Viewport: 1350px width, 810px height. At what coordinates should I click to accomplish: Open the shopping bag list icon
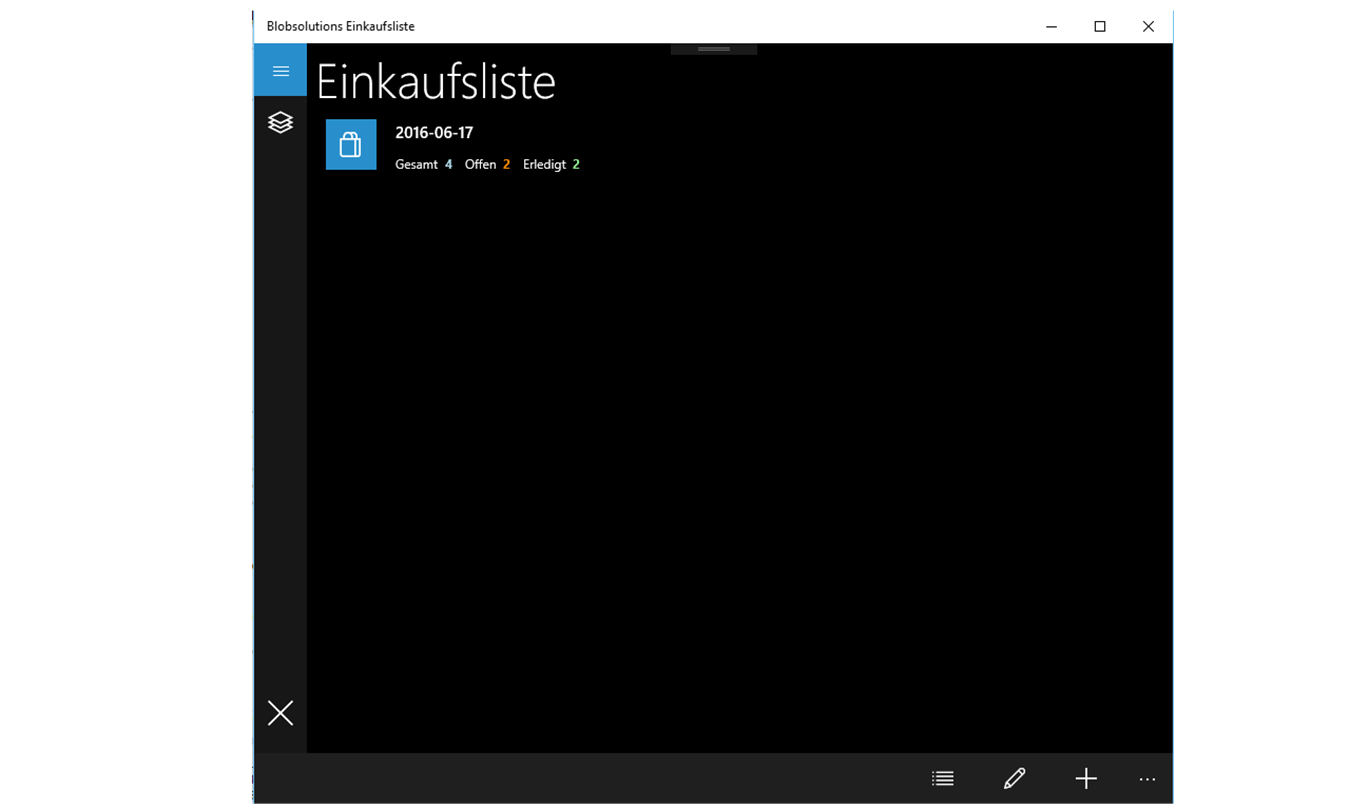(x=351, y=144)
